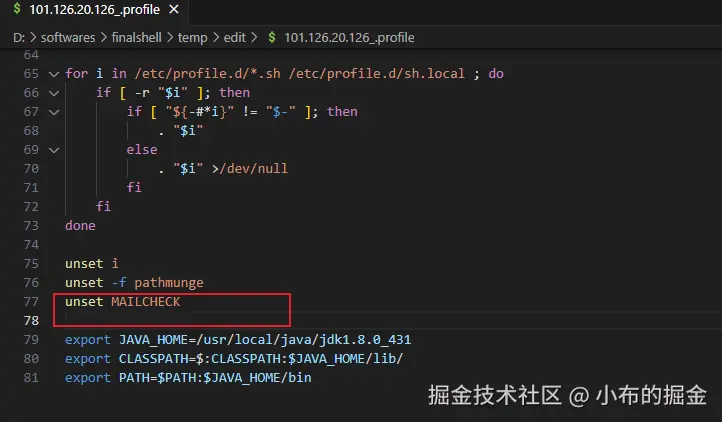Close the 101.126.20.126_profile tab
Viewport: 722px width, 422px height.
pyautogui.click(x=174, y=10)
